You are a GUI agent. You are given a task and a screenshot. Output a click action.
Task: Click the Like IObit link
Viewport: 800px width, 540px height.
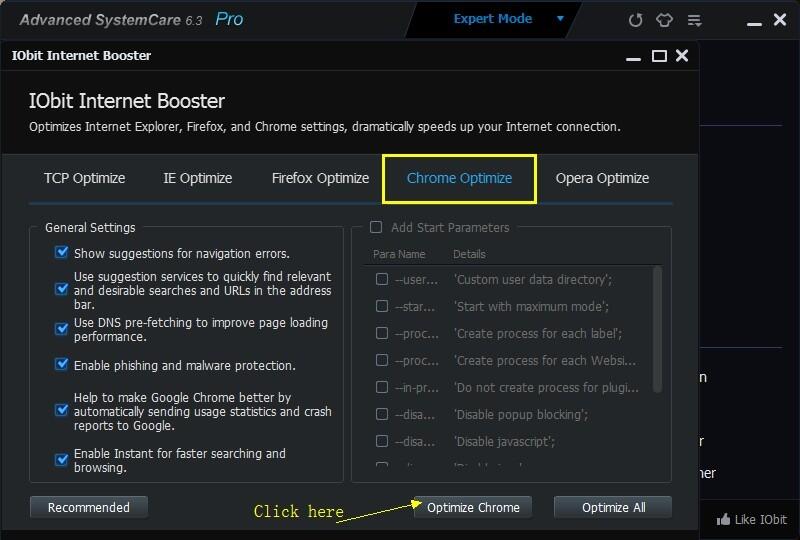click(761, 520)
